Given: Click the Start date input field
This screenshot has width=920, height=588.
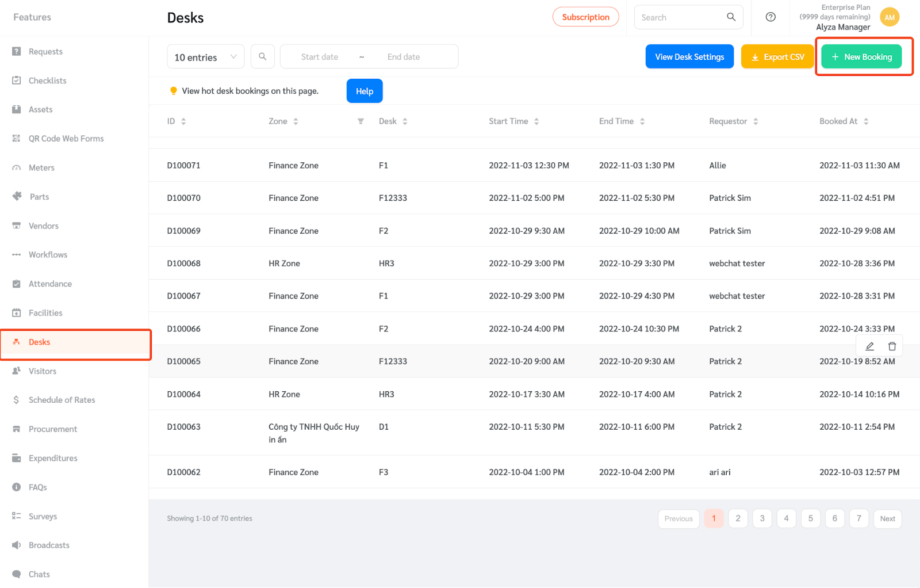Looking at the screenshot, I should coord(318,56).
